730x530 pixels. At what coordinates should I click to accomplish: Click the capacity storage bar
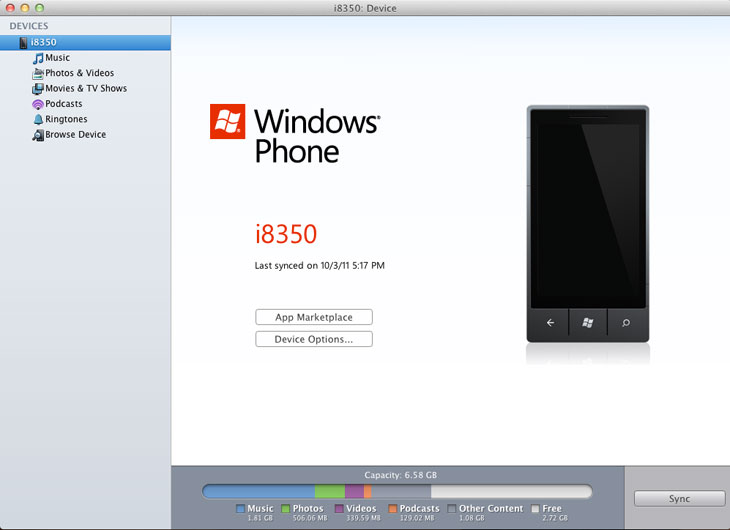pos(396,491)
